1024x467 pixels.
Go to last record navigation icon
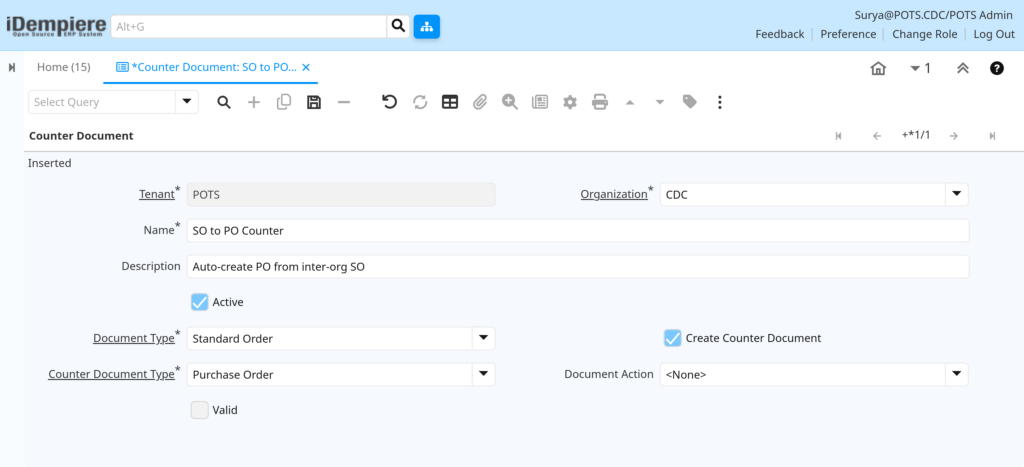(x=992, y=136)
